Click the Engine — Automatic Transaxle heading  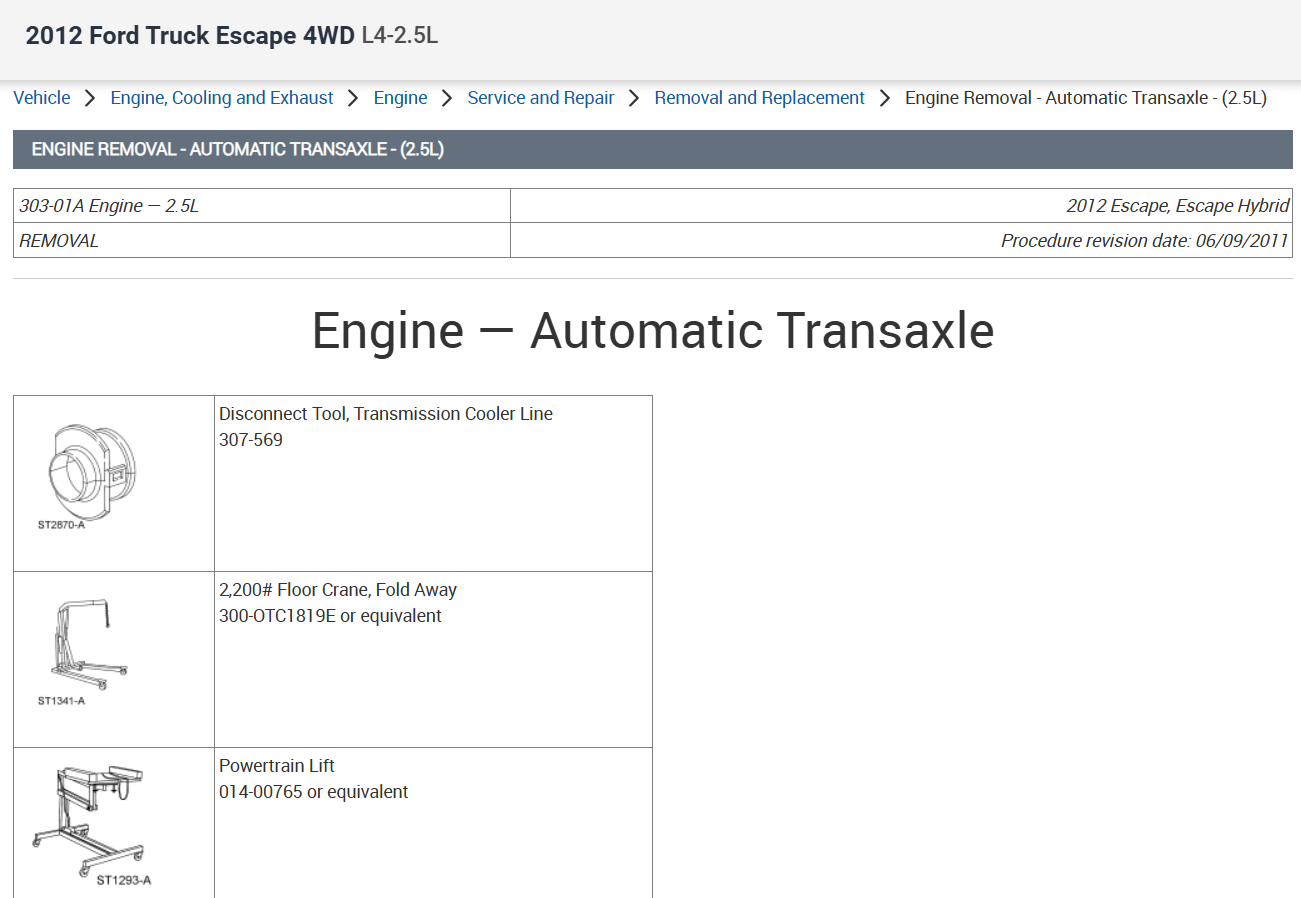tap(652, 330)
